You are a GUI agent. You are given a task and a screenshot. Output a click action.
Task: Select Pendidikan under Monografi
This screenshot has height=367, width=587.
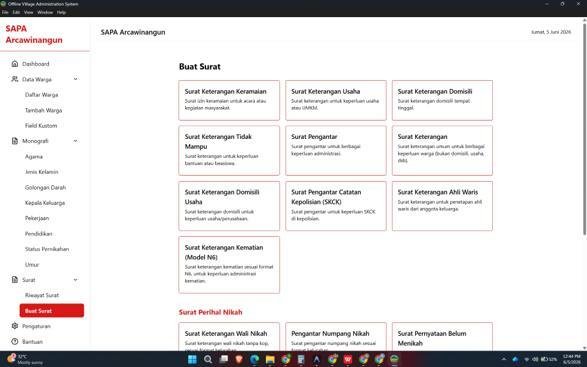[39, 234]
